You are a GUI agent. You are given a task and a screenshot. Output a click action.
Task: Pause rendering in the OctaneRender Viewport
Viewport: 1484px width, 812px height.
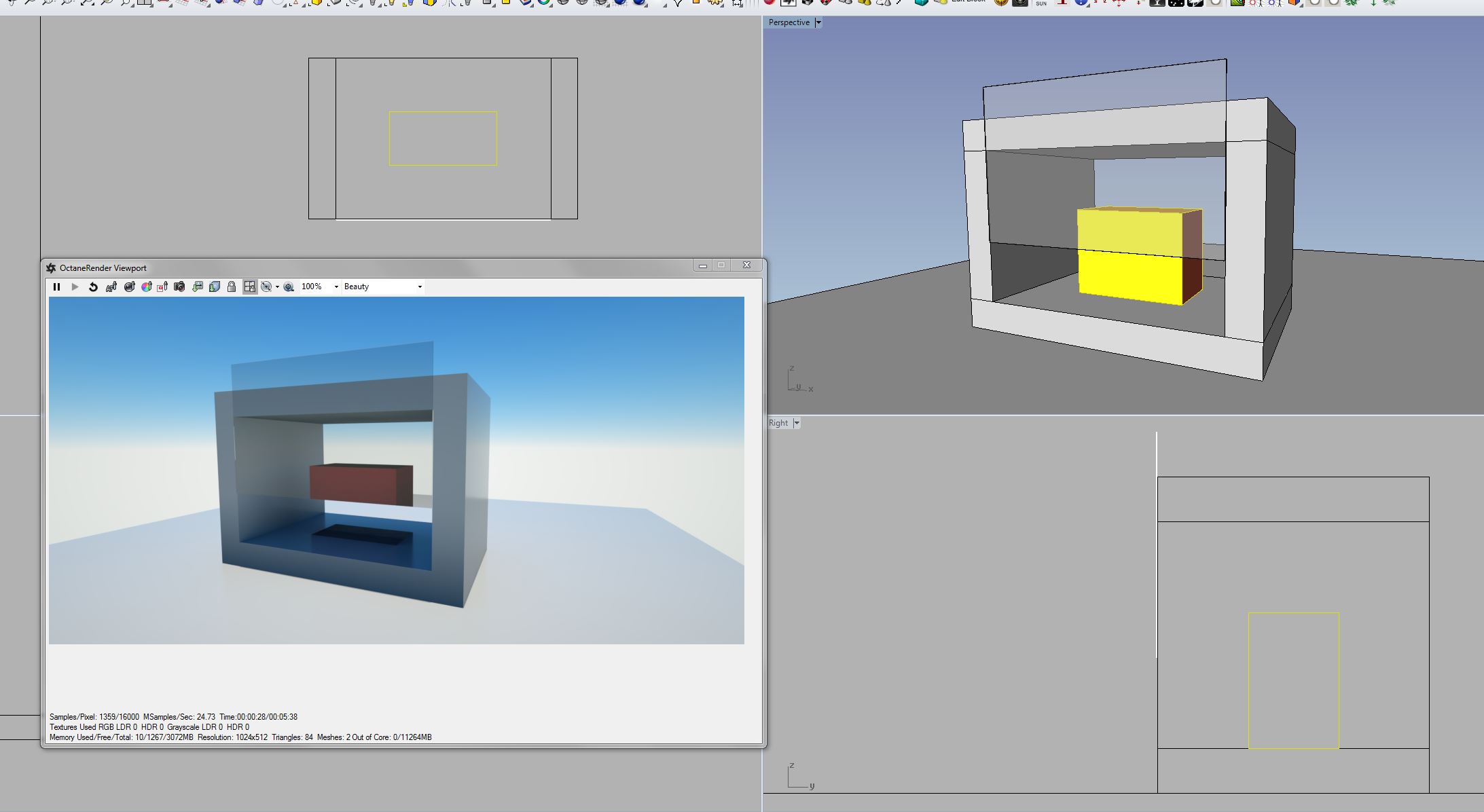pyautogui.click(x=56, y=287)
